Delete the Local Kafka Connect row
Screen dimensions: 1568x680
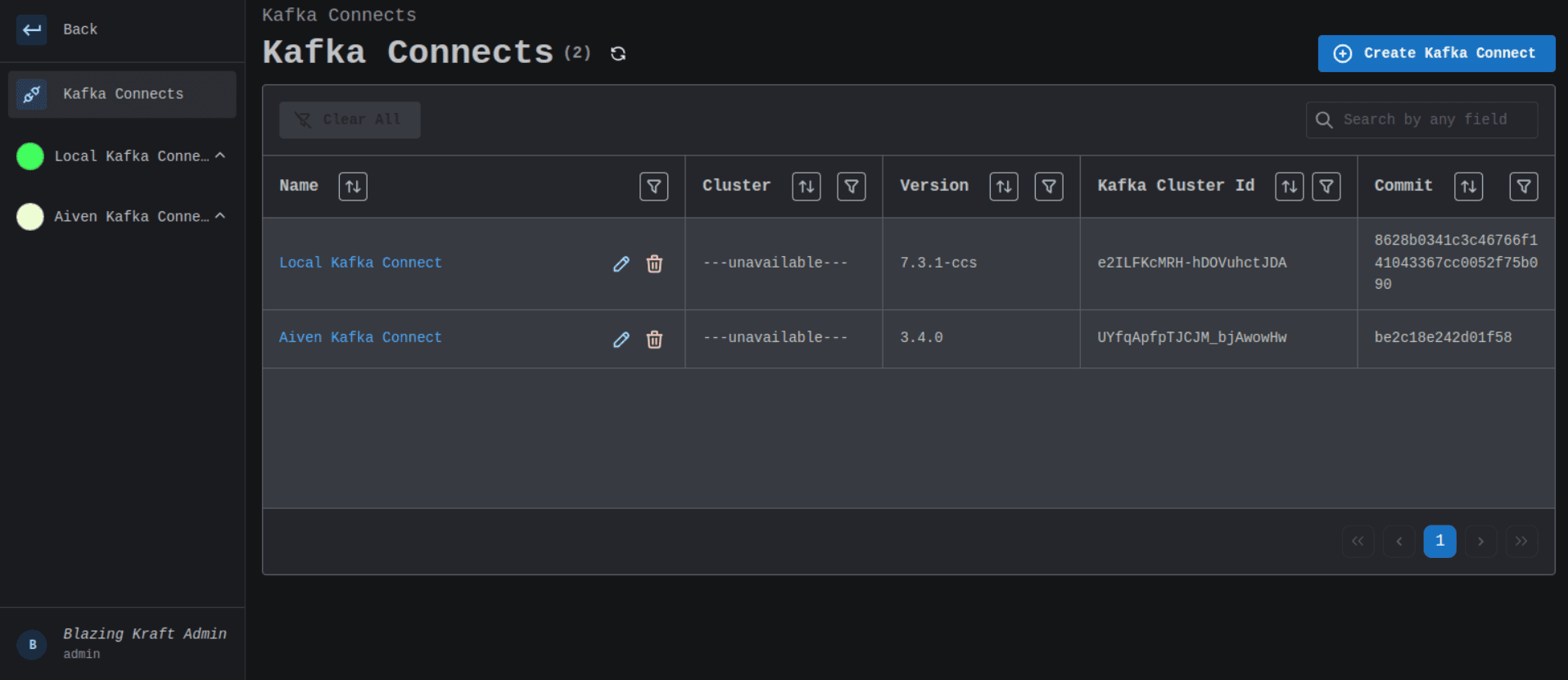(654, 263)
